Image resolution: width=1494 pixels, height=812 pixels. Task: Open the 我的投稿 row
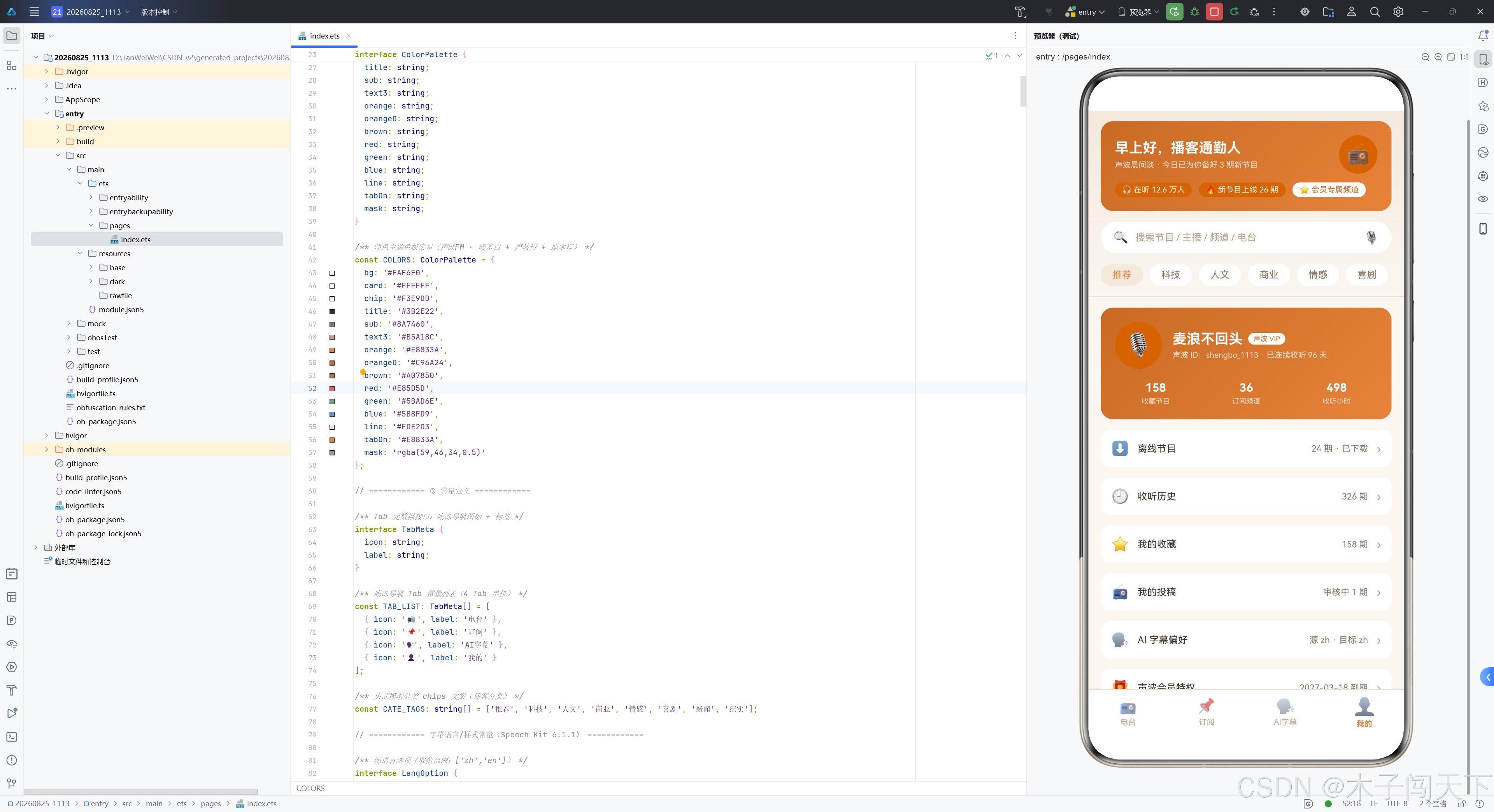pos(1246,592)
